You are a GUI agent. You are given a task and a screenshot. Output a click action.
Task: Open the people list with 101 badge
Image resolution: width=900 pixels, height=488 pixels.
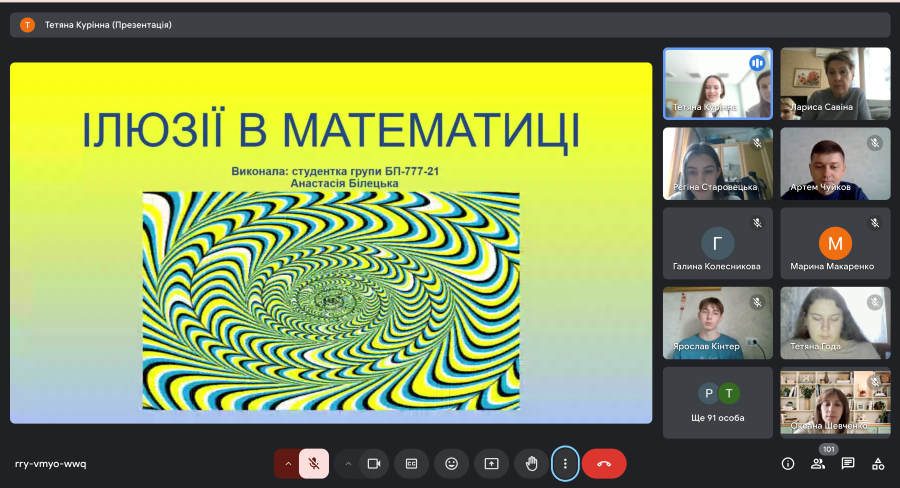[818, 464]
